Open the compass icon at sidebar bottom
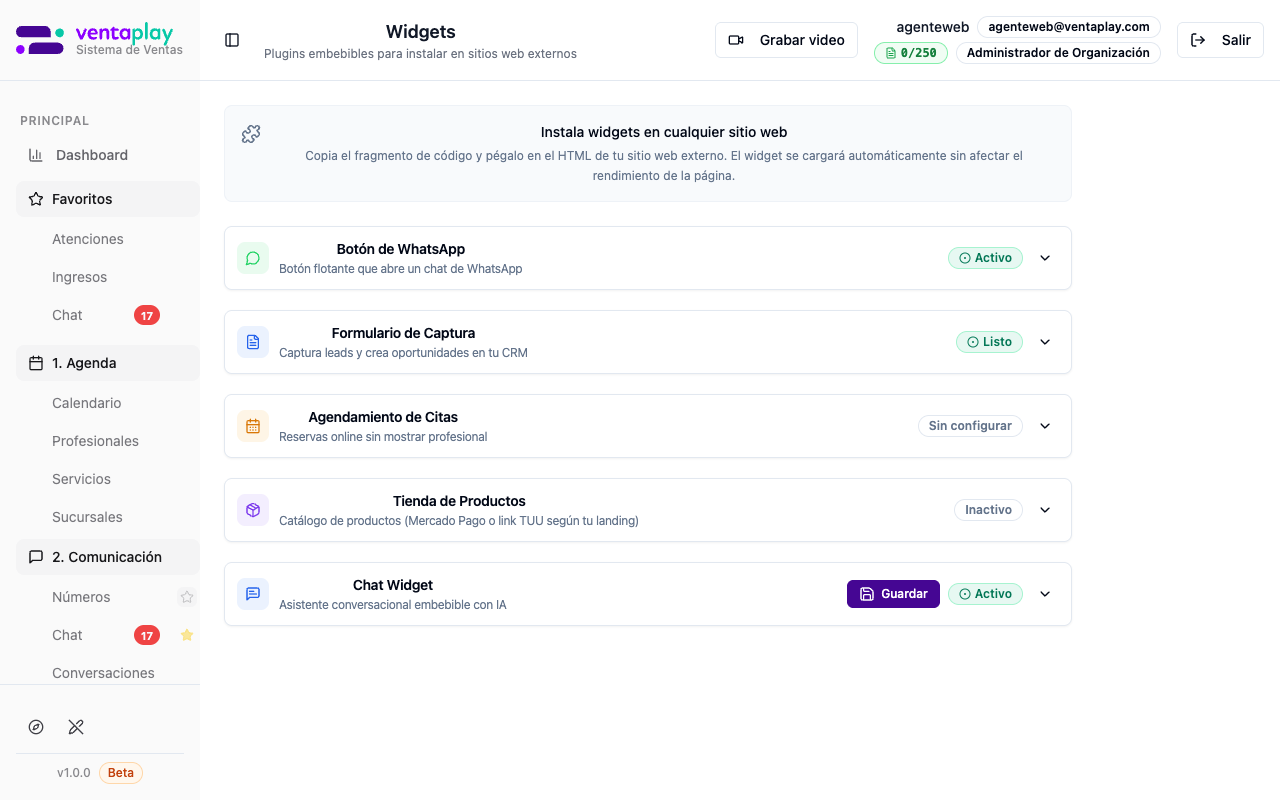This screenshot has height=800, width=1280. (x=36, y=727)
